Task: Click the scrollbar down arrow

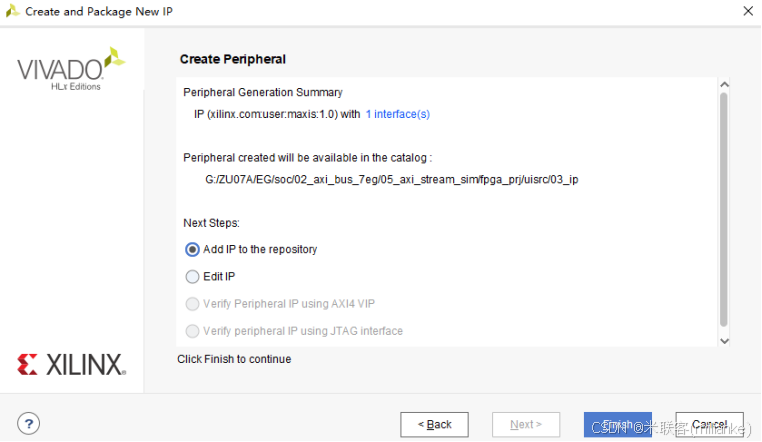Action: 725,340
